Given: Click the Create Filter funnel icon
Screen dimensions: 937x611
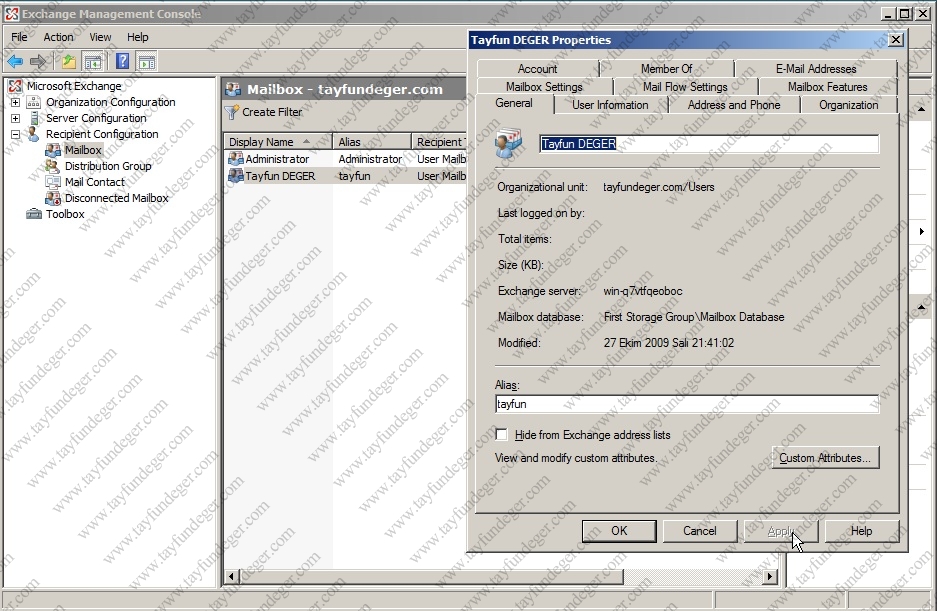Looking at the screenshot, I should click(x=231, y=112).
